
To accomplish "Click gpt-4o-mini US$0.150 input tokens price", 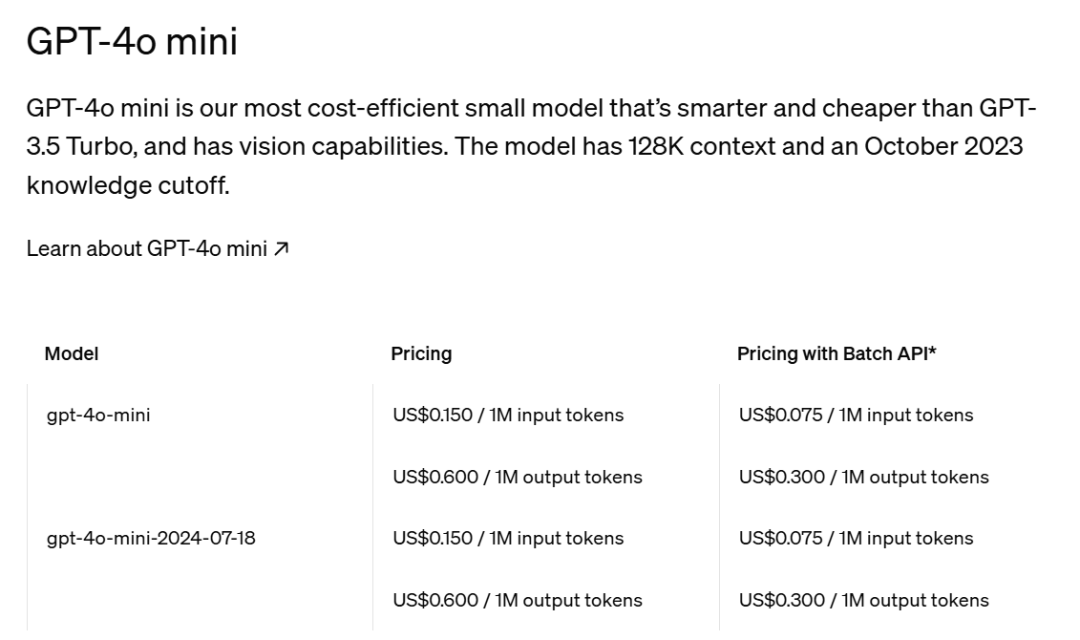I will 508,415.
